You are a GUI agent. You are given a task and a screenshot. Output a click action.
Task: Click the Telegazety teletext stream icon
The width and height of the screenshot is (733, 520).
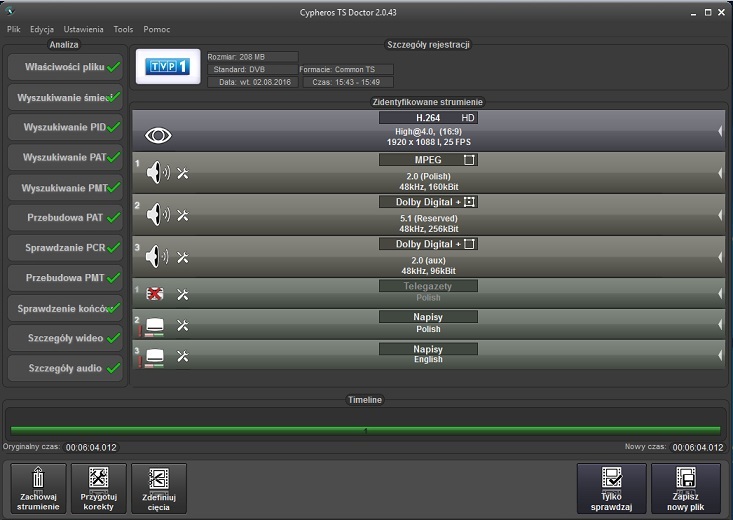point(155,294)
